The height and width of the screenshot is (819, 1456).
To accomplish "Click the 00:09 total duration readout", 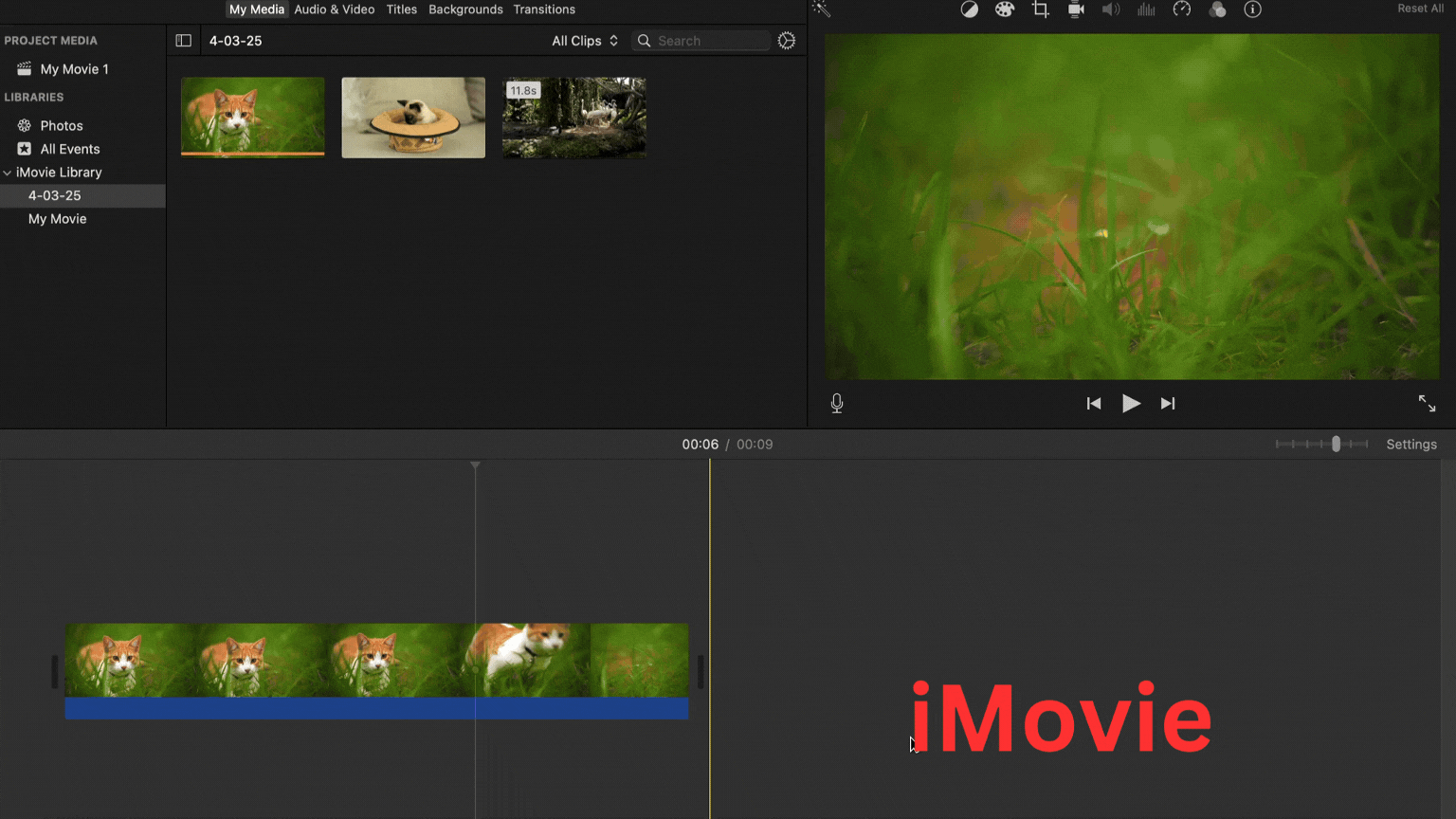I will 755,445.
